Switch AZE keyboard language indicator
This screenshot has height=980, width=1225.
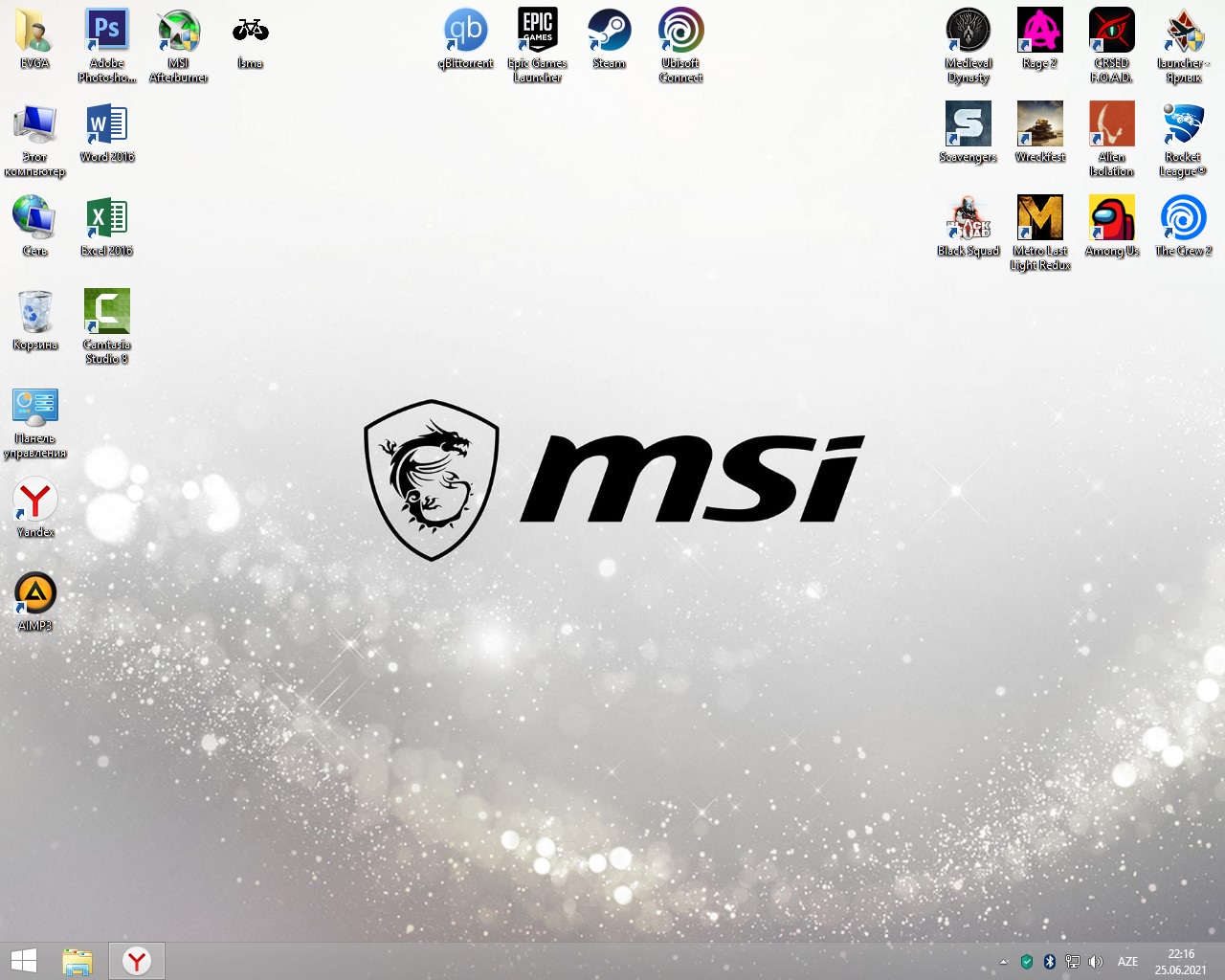point(1128,962)
